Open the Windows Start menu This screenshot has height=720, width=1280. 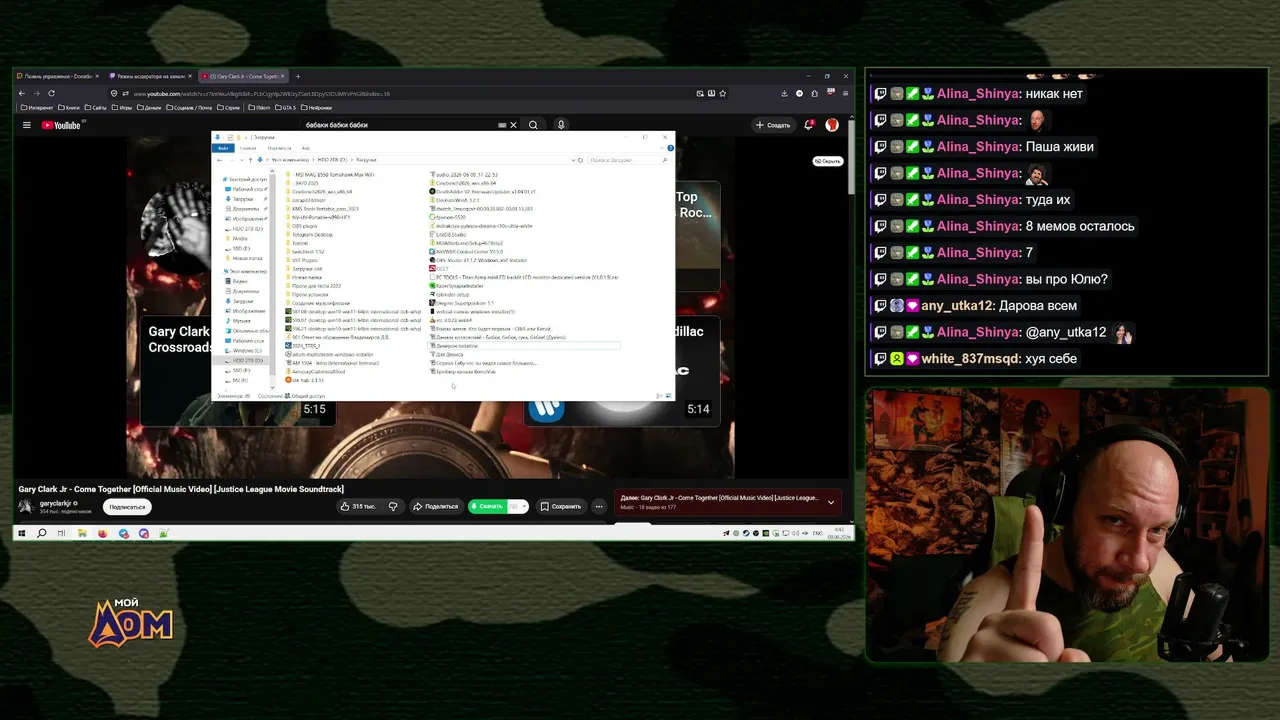22,534
